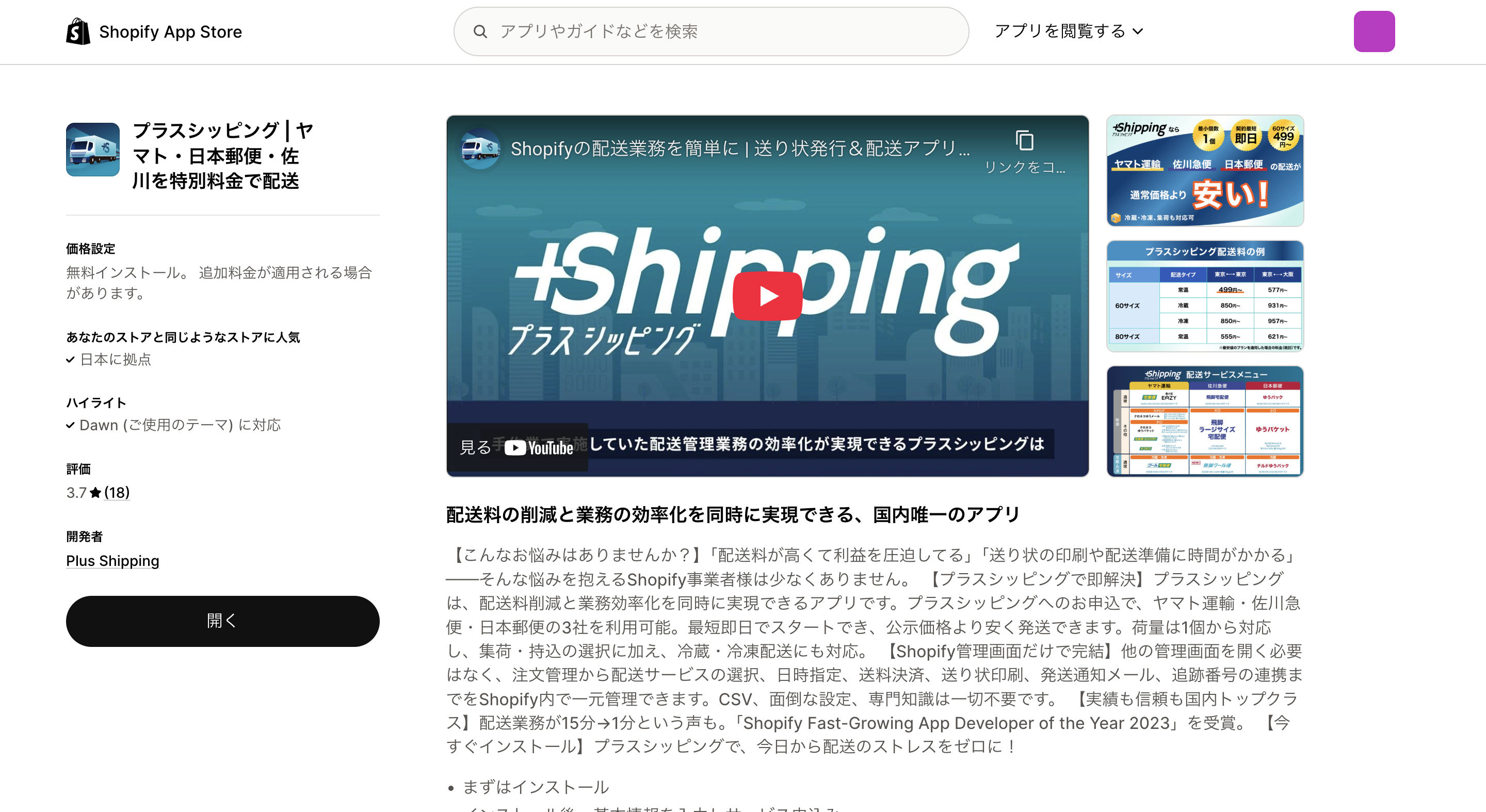Click the Shopify bag logo icon
Image resolution: width=1486 pixels, height=812 pixels.
coord(78,31)
